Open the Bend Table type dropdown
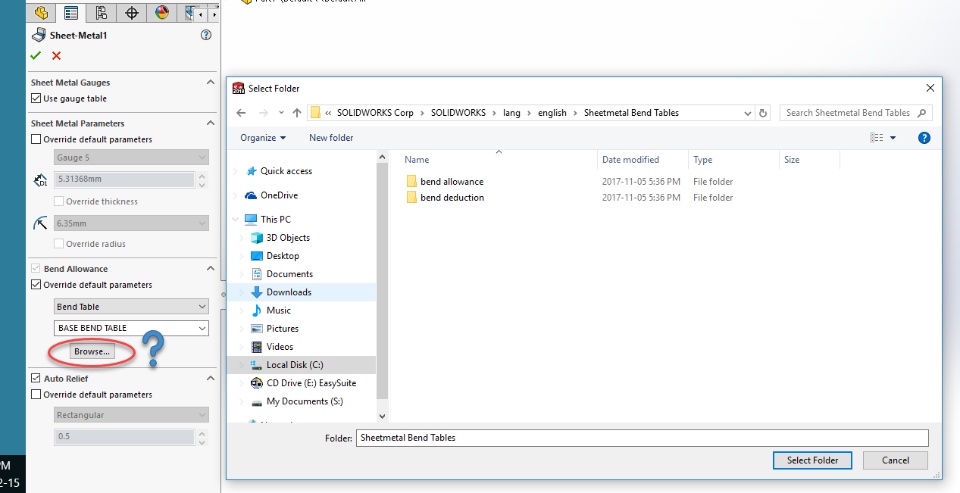The image size is (960, 493). click(x=131, y=307)
